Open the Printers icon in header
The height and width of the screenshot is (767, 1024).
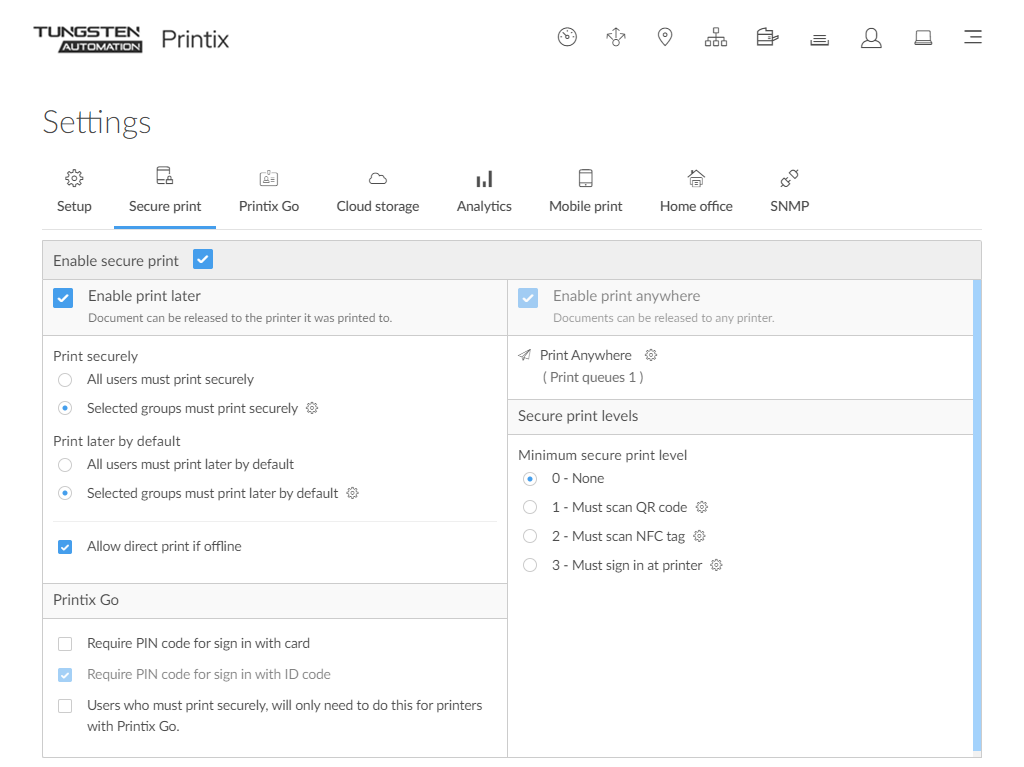(767, 38)
